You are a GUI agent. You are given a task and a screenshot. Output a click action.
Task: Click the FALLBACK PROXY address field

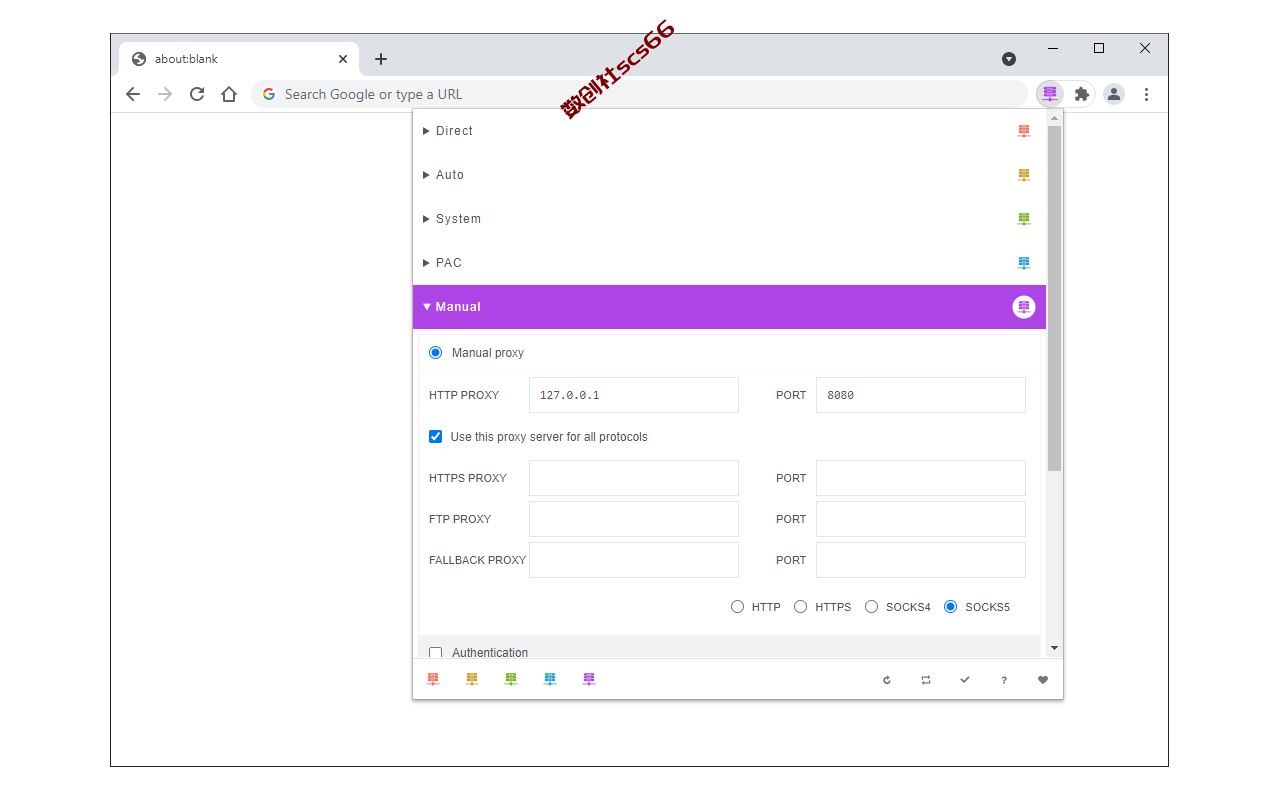coord(634,560)
